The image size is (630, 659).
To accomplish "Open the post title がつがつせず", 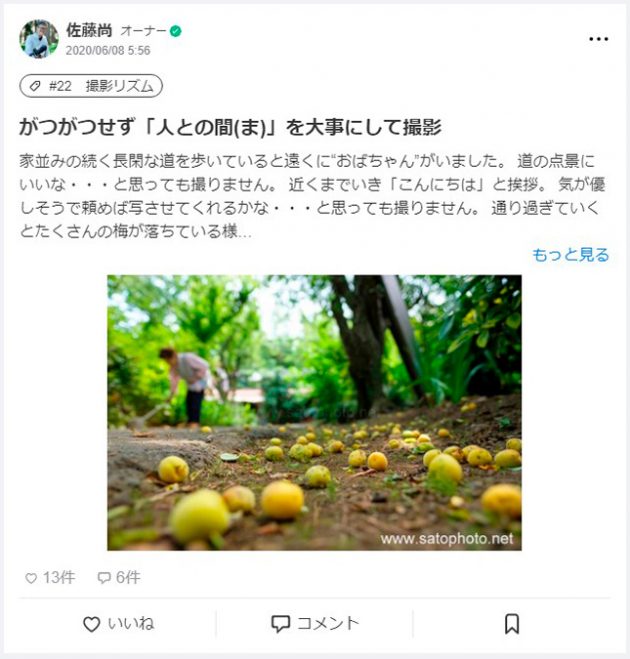I will tap(230, 127).
